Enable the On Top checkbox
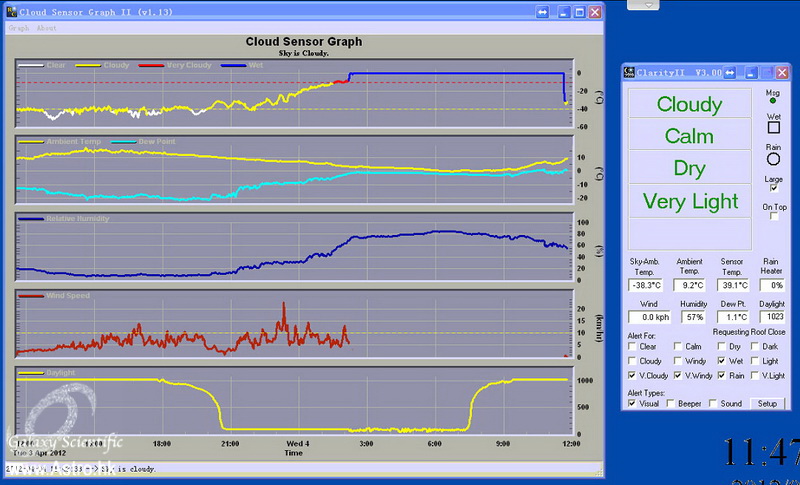Screen dimensions: 800x485 (773, 216)
